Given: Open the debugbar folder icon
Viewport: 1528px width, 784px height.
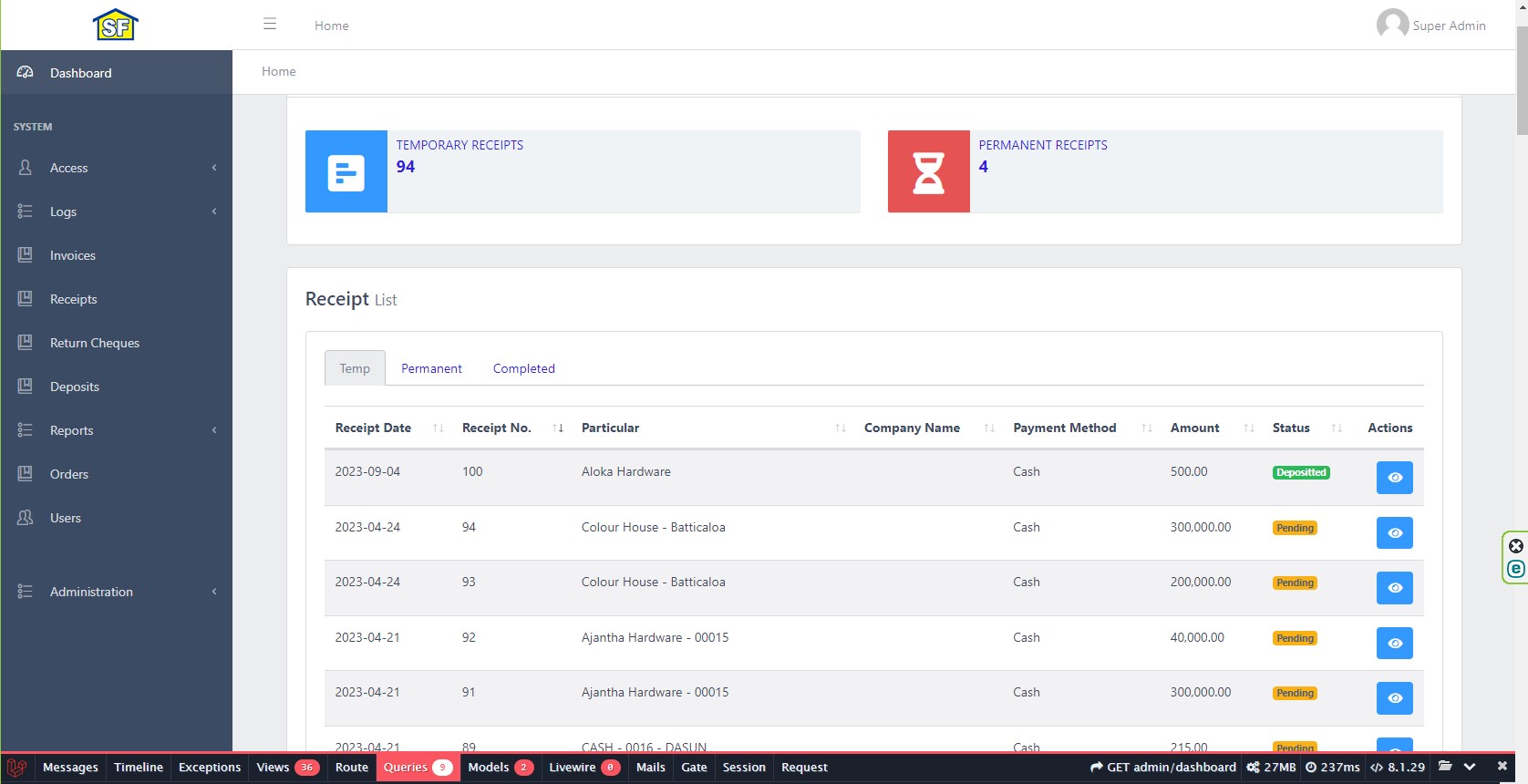Looking at the screenshot, I should [1445, 767].
